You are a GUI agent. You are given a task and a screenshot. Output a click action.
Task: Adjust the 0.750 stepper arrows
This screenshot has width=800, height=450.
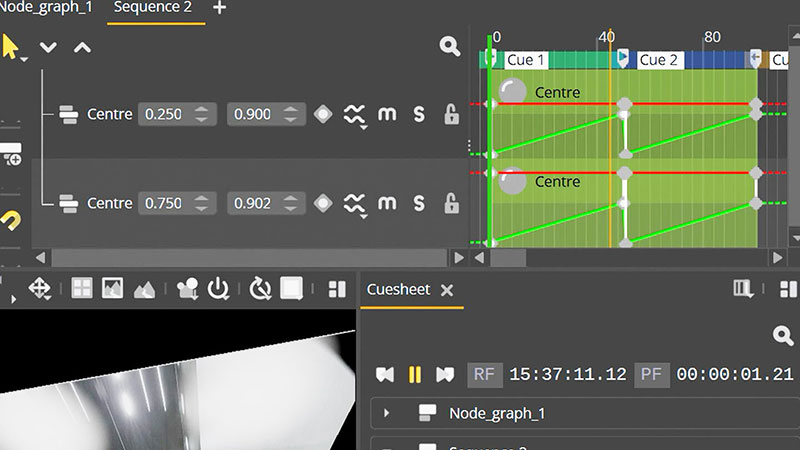pos(202,204)
